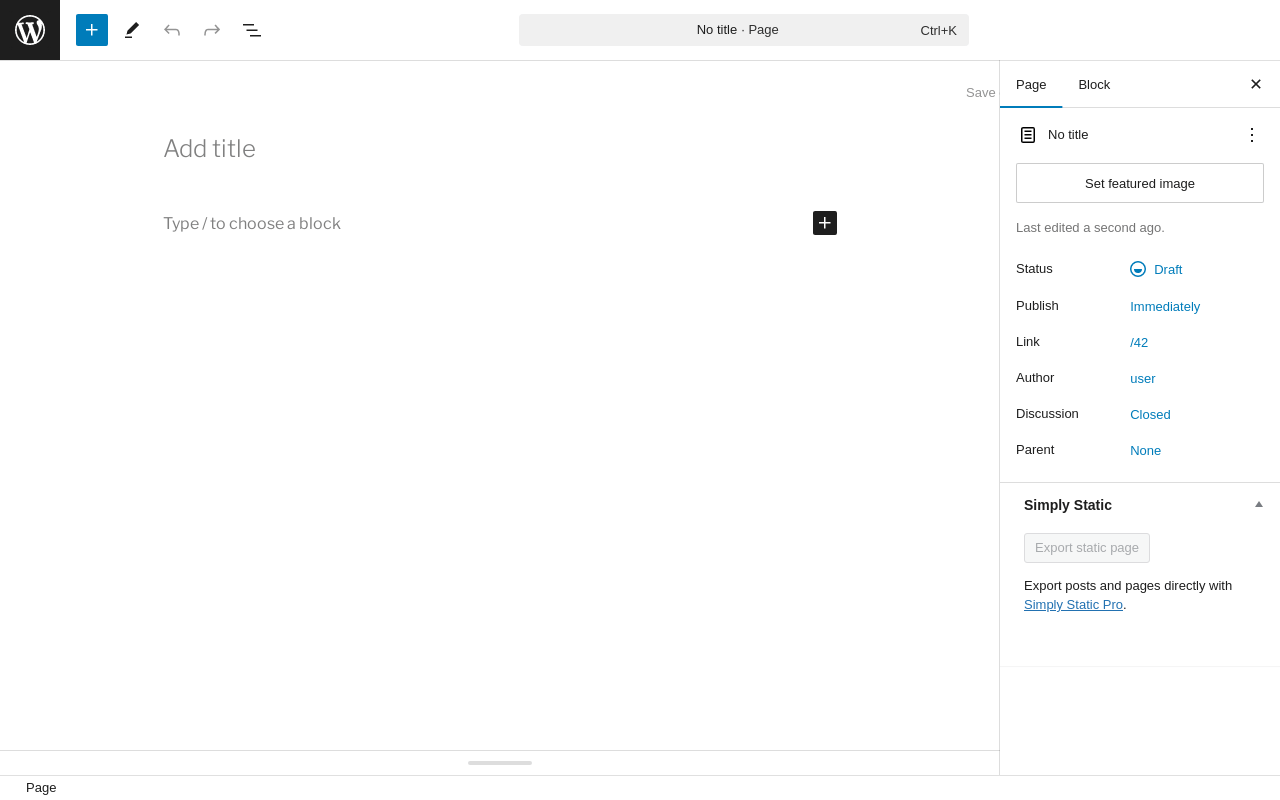Click the Draft status circle icon
This screenshot has height=800, width=1280.
[1138, 269]
